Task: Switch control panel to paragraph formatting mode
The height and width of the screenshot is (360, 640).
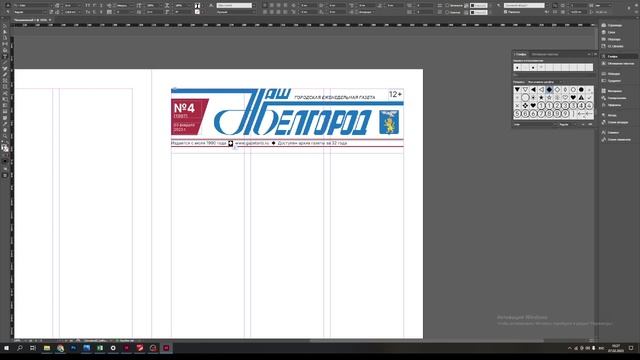Action: (8, 12)
